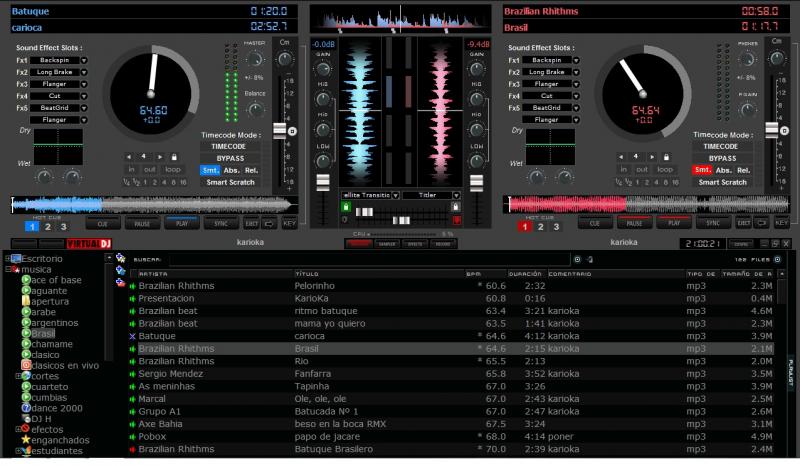Click CUE on the right deck
The width and height of the screenshot is (800, 466).
coord(595,223)
